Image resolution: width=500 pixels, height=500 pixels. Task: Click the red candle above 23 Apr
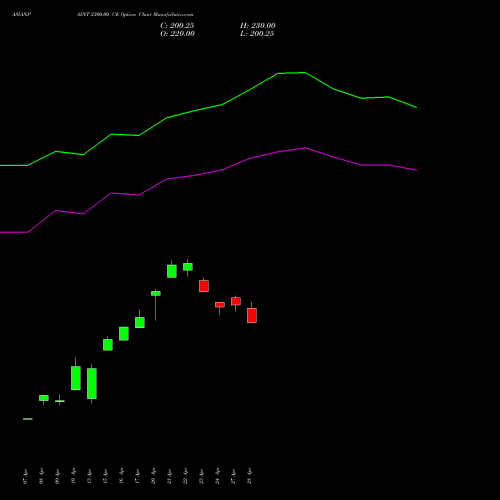pyautogui.click(x=204, y=286)
